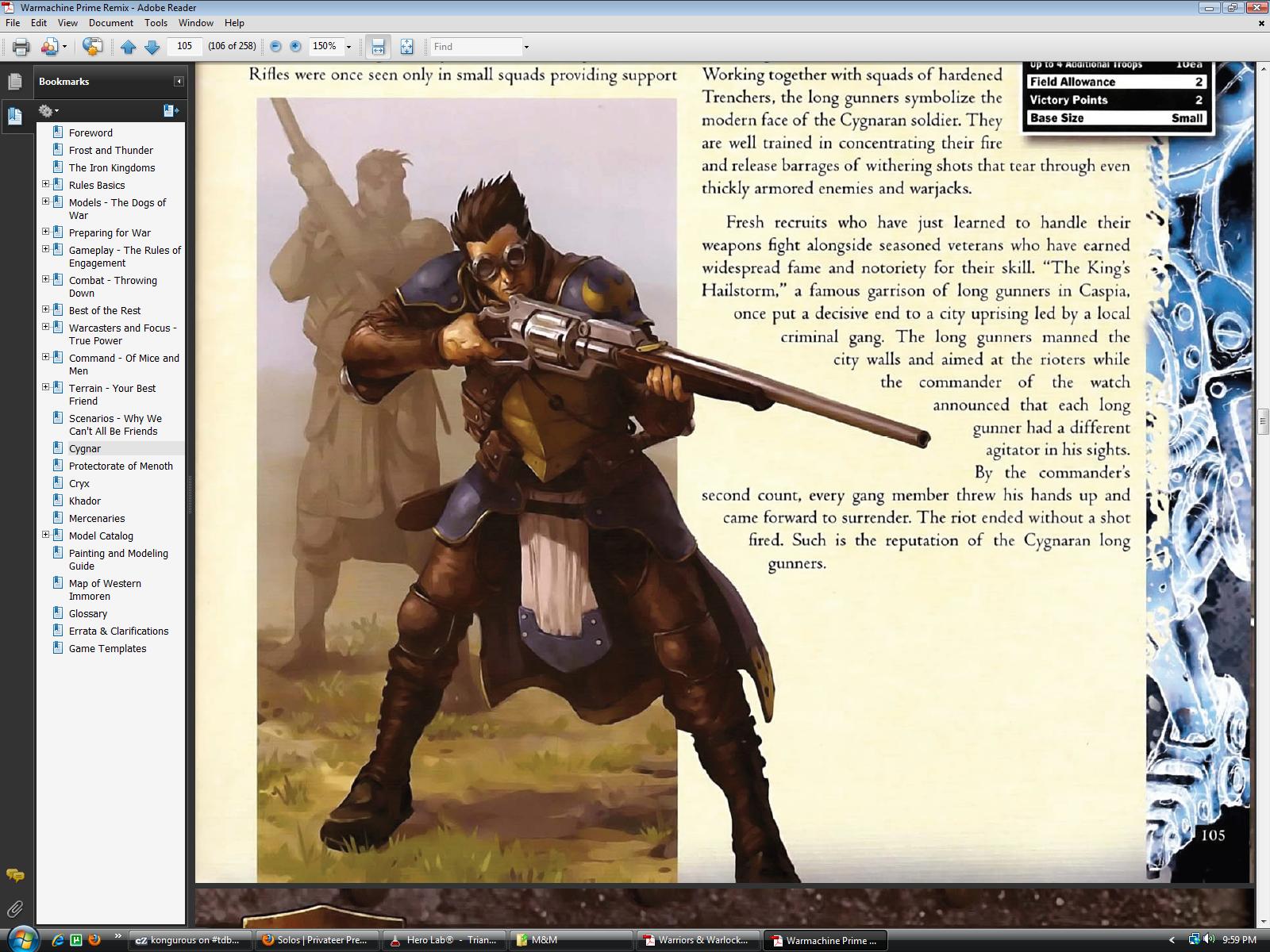Open the collaborate share icon
This screenshot has height=952, width=1270.
49,47
